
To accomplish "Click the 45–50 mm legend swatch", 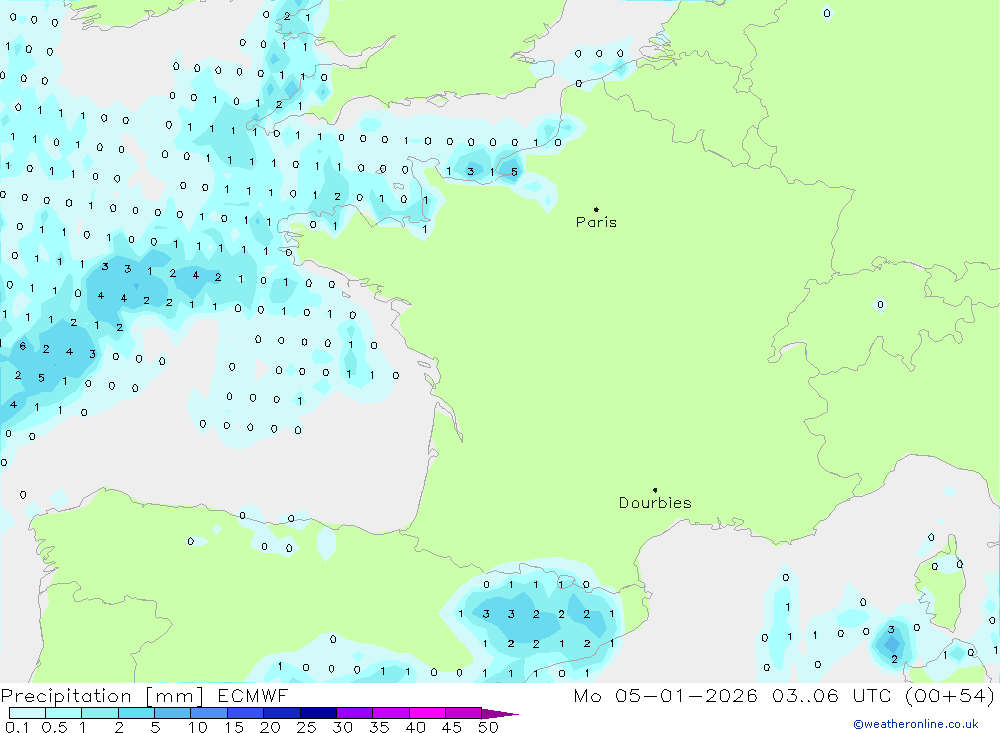I will click(464, 713).
